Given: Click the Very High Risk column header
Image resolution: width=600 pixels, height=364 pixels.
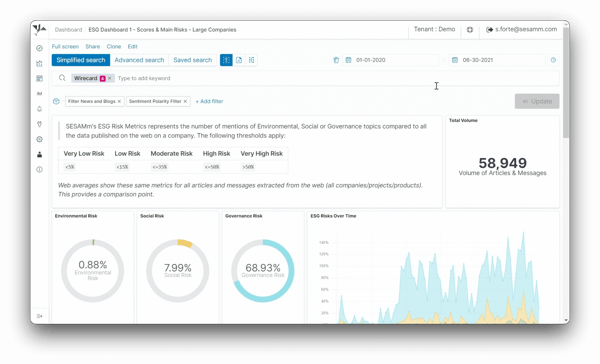Looking at the screenshot, I should [261, 154].
